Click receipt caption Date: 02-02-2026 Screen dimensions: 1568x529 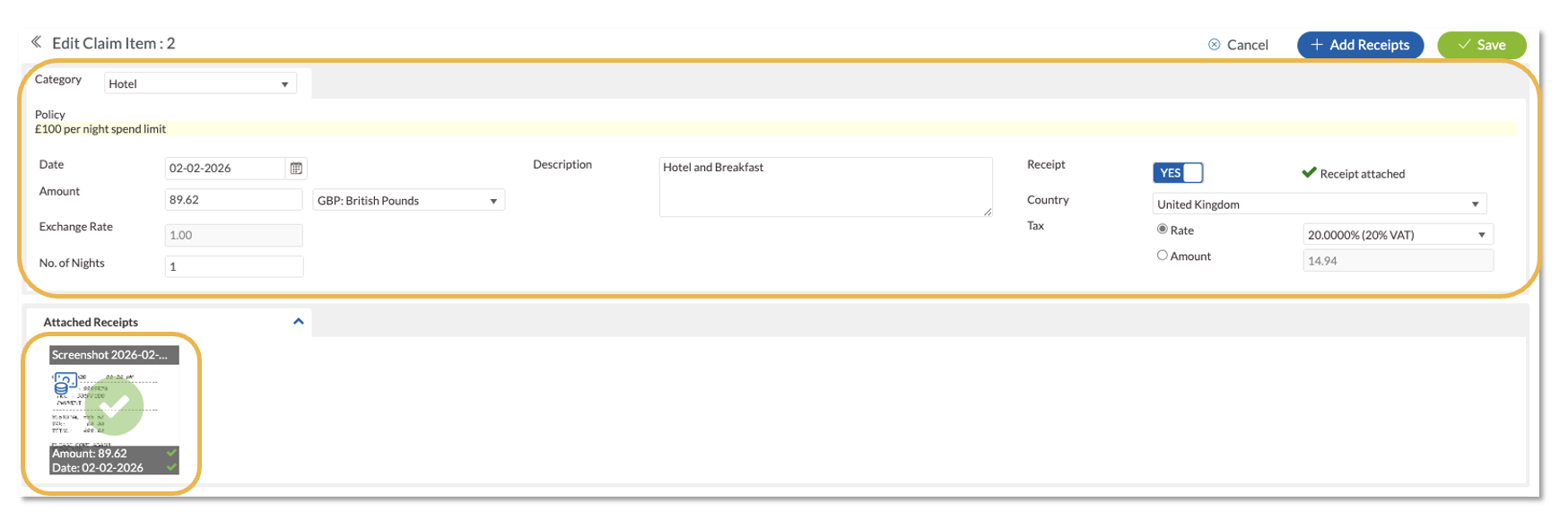pos(98,468)
